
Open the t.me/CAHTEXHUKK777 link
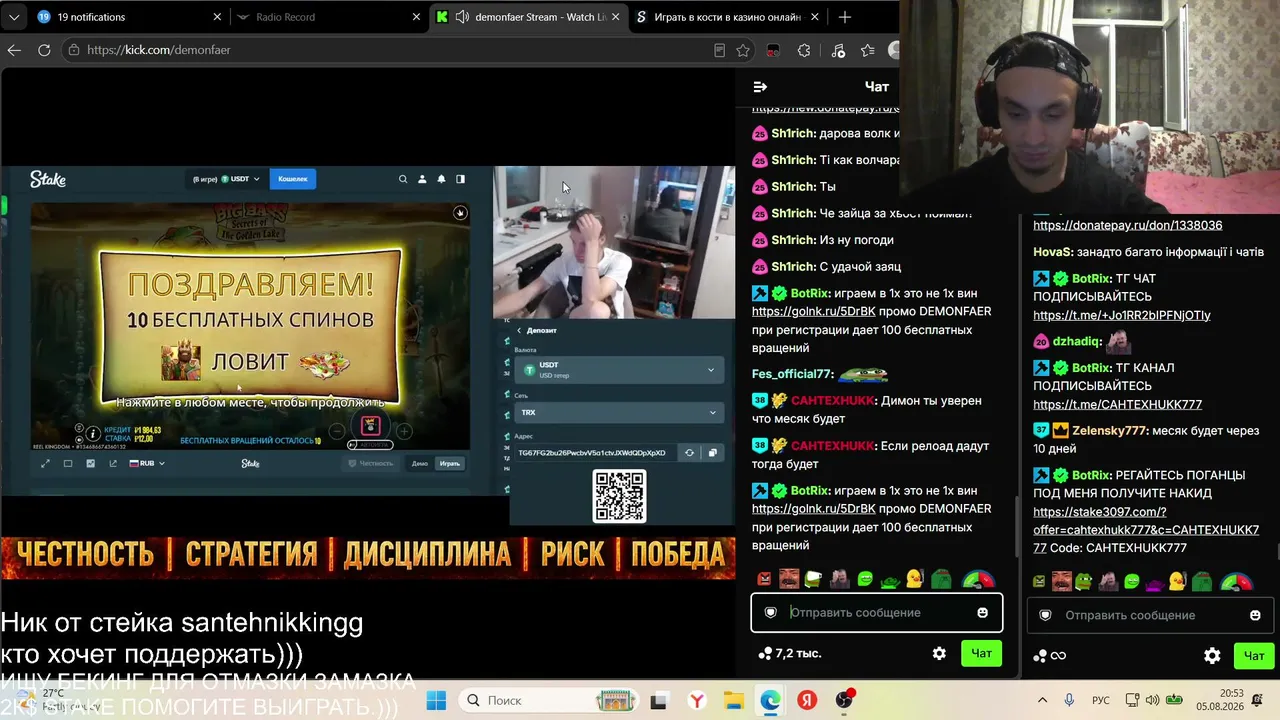click(x=1117, y=404)
